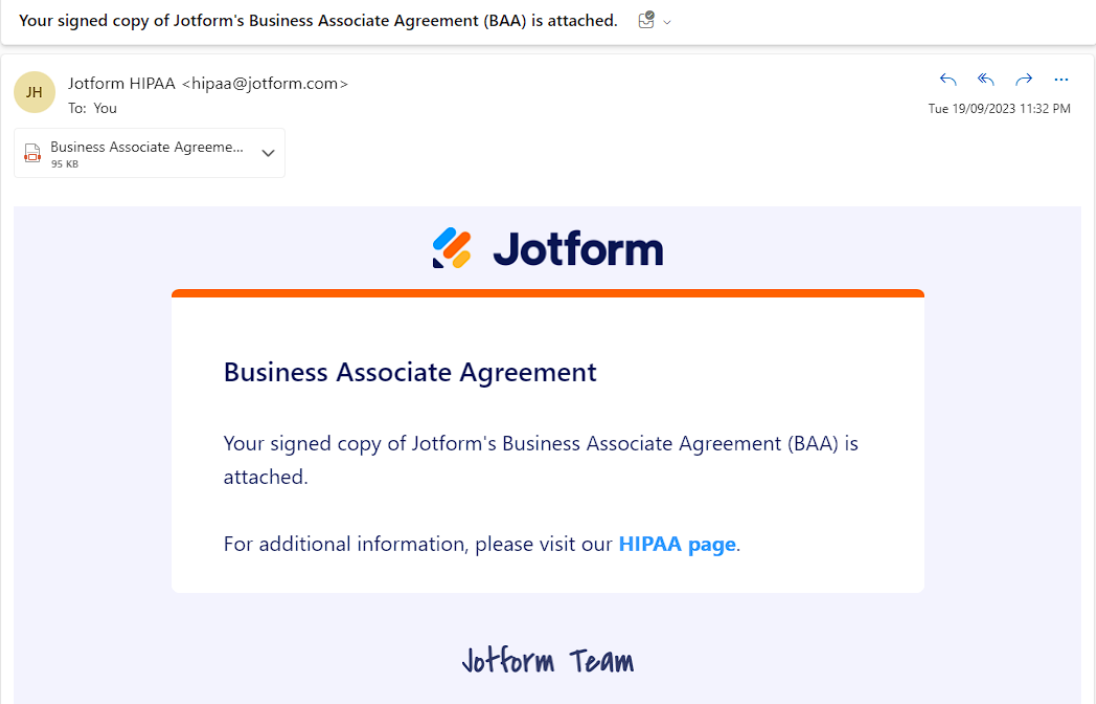Image resolution: width=1096 pixels, height=704 pixels.
Task: Forward this email using the arrow icon
Action: click(1024, 80)
